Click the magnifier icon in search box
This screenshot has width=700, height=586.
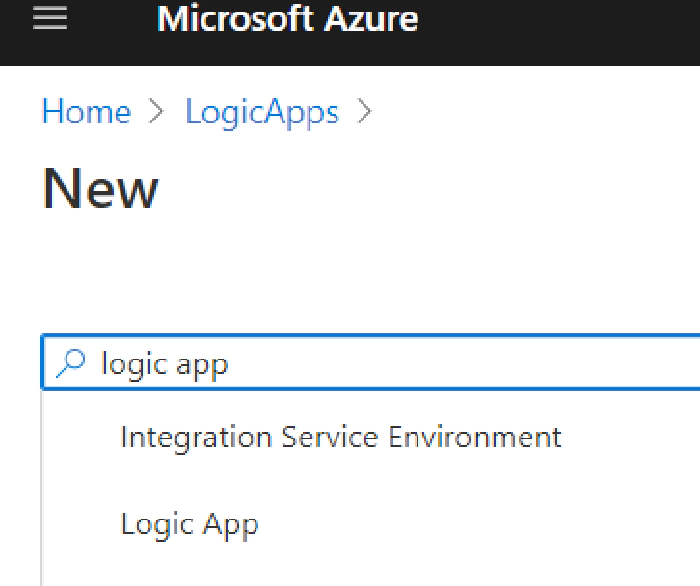coord(71,363)
